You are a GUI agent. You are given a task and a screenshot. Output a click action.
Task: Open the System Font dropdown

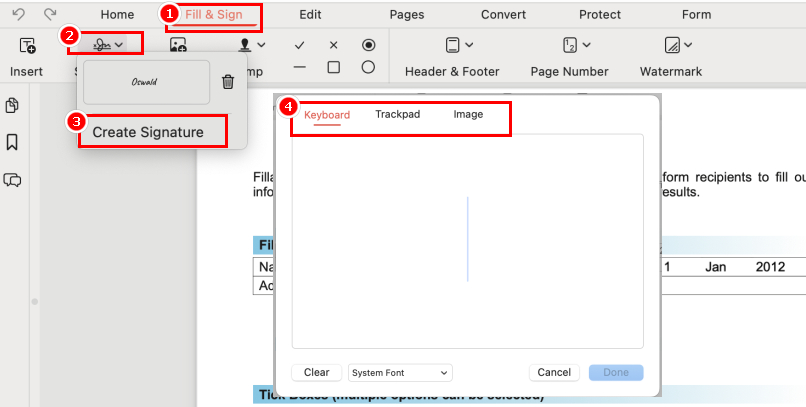[400, 372]
